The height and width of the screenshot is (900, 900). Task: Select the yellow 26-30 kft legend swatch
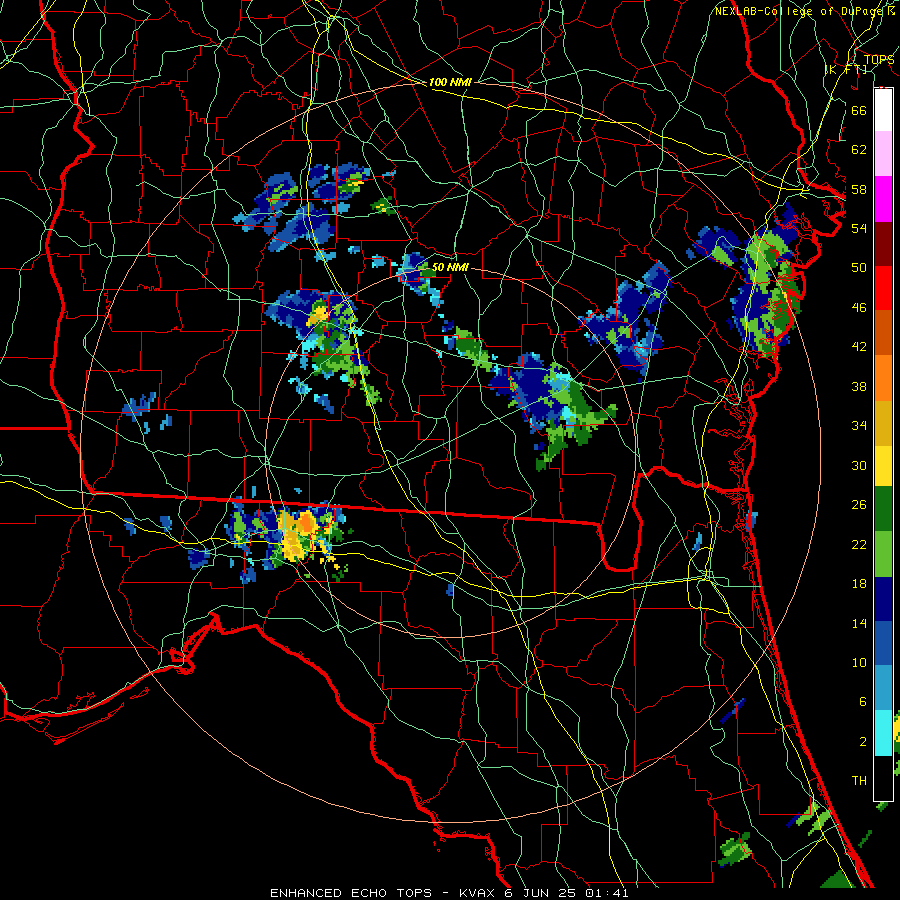(883, 465)
